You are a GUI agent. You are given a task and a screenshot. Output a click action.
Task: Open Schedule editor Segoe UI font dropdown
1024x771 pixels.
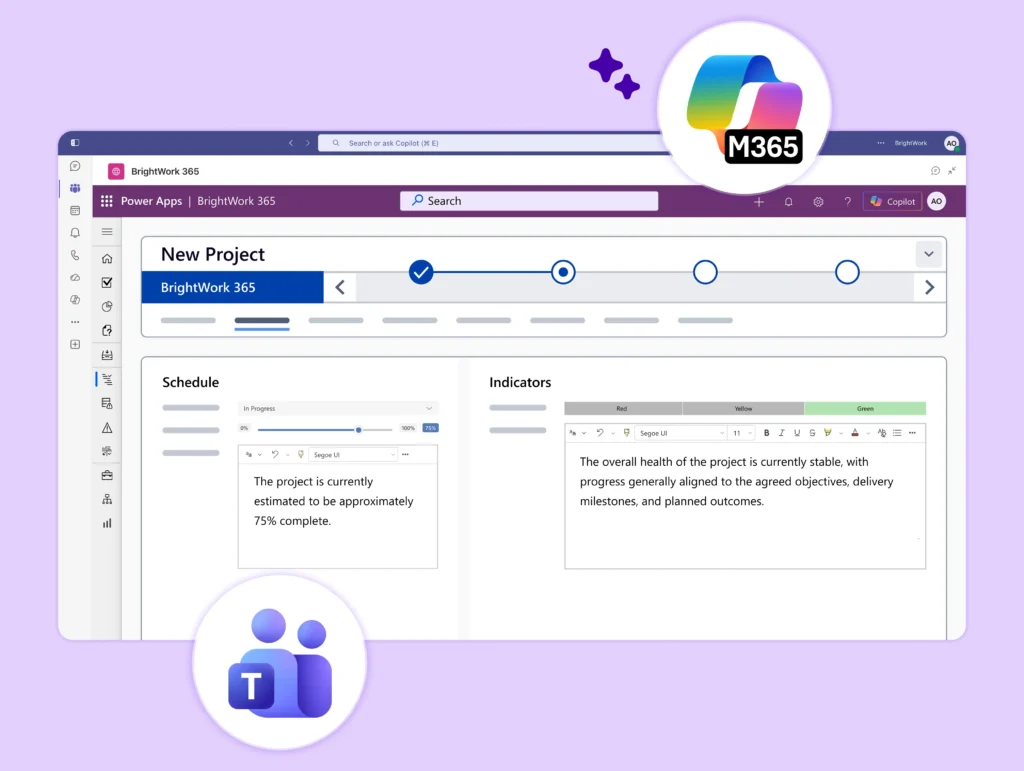353,454
